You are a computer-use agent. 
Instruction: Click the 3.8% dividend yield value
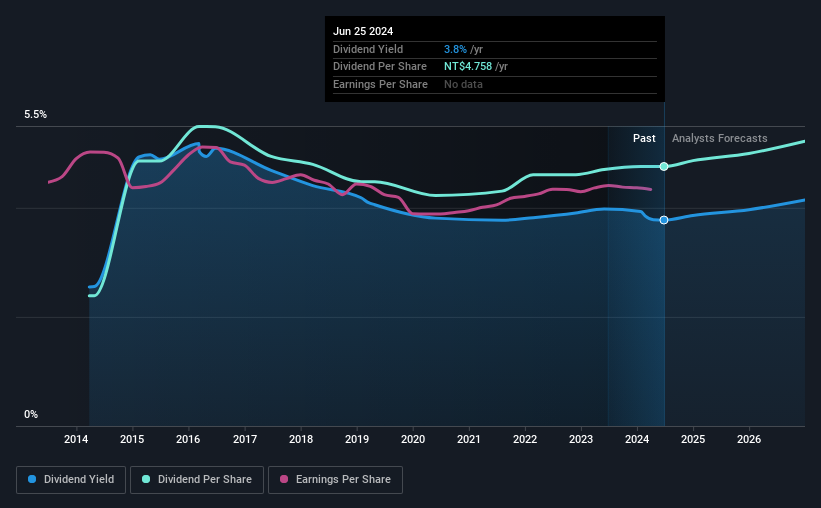(455, 49)
